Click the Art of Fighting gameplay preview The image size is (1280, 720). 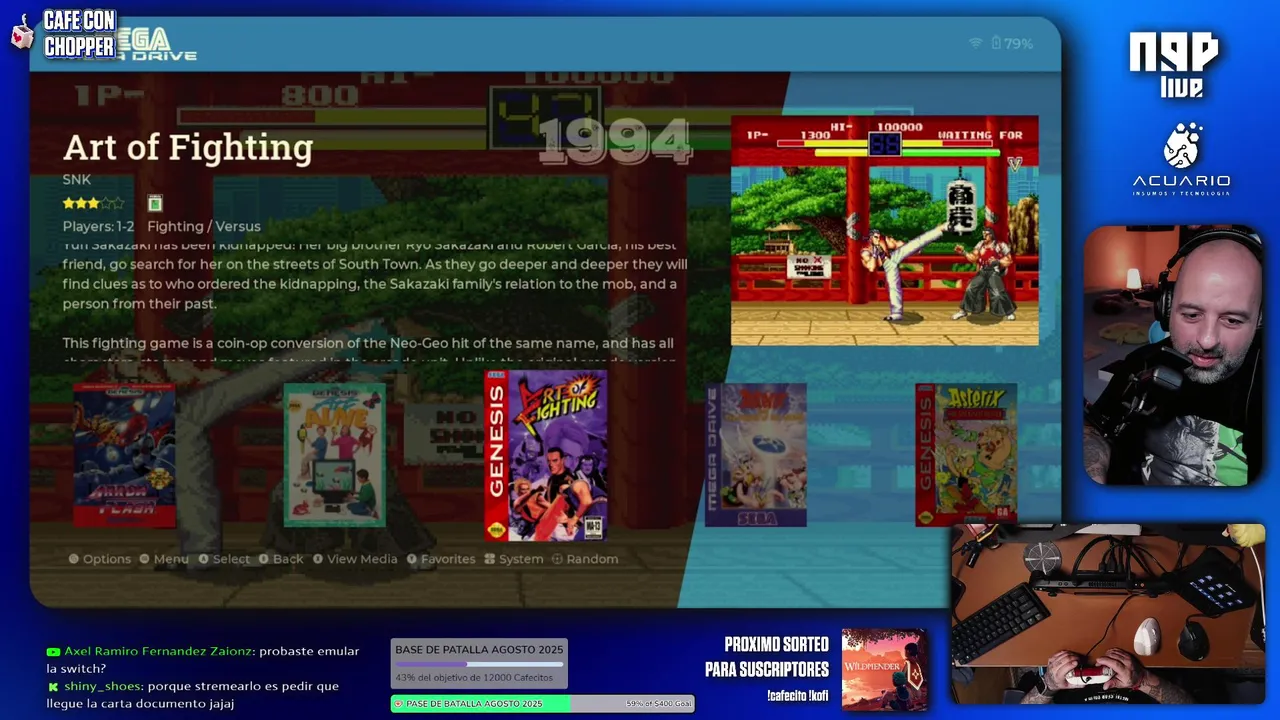click(x=884, y=231)
